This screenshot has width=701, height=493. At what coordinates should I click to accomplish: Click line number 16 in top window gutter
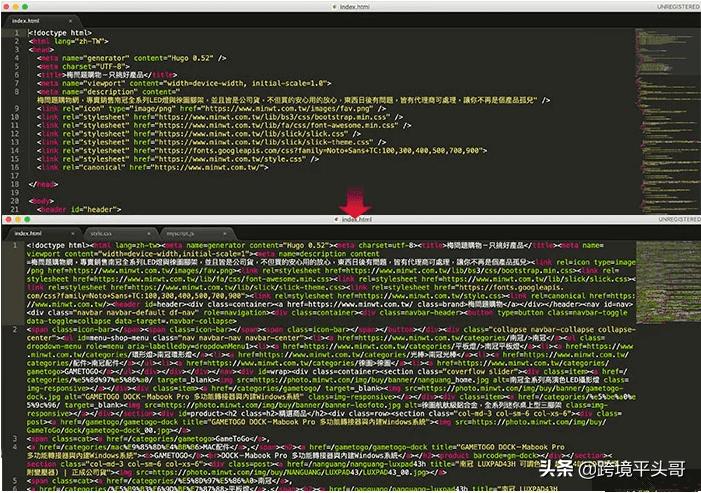tap(15, 167)
